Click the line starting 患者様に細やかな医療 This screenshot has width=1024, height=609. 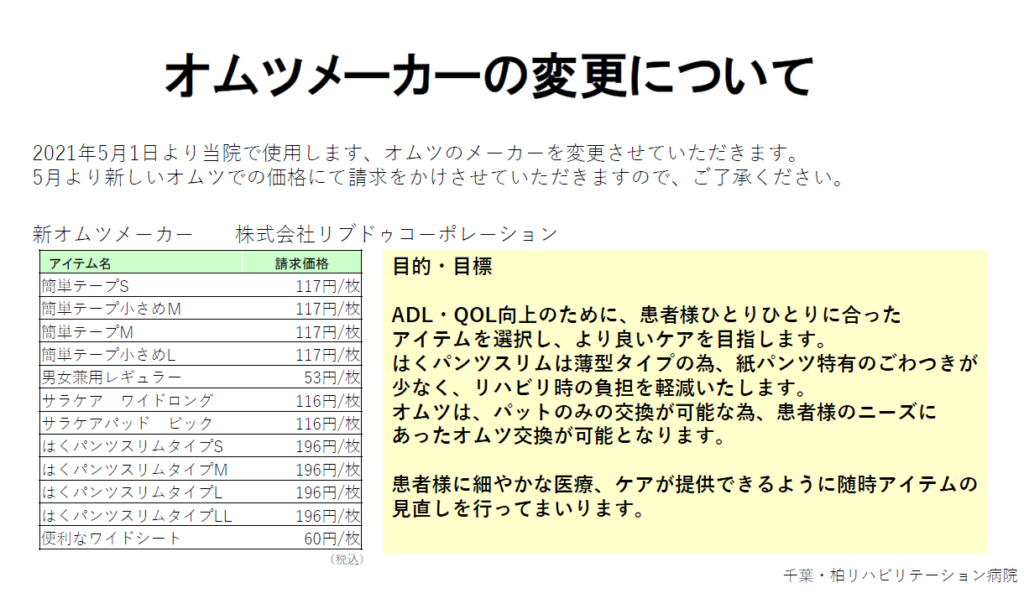[685, 484]
